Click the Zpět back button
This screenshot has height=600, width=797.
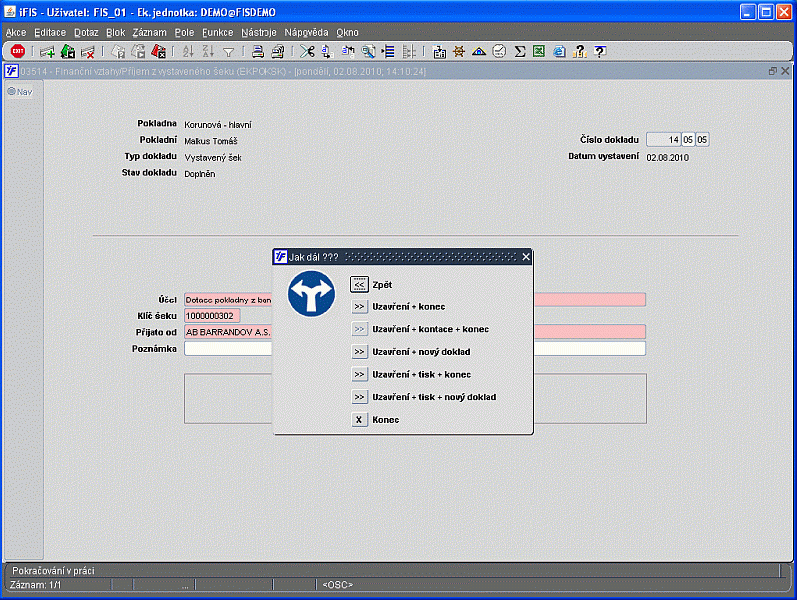tap(360, 284)
